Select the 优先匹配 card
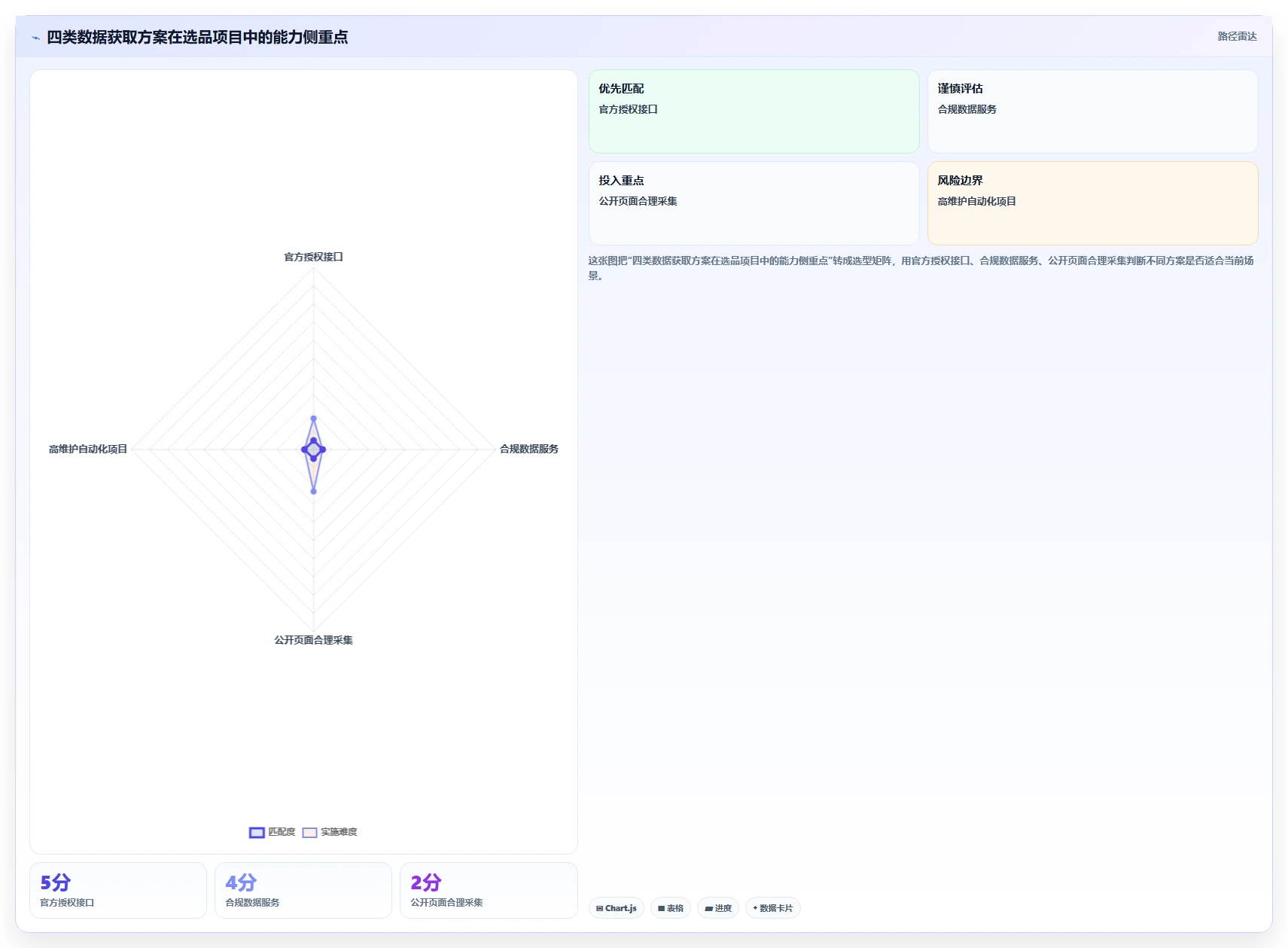The width and height of the screenshot is (1288, 948). pos(754,111)
